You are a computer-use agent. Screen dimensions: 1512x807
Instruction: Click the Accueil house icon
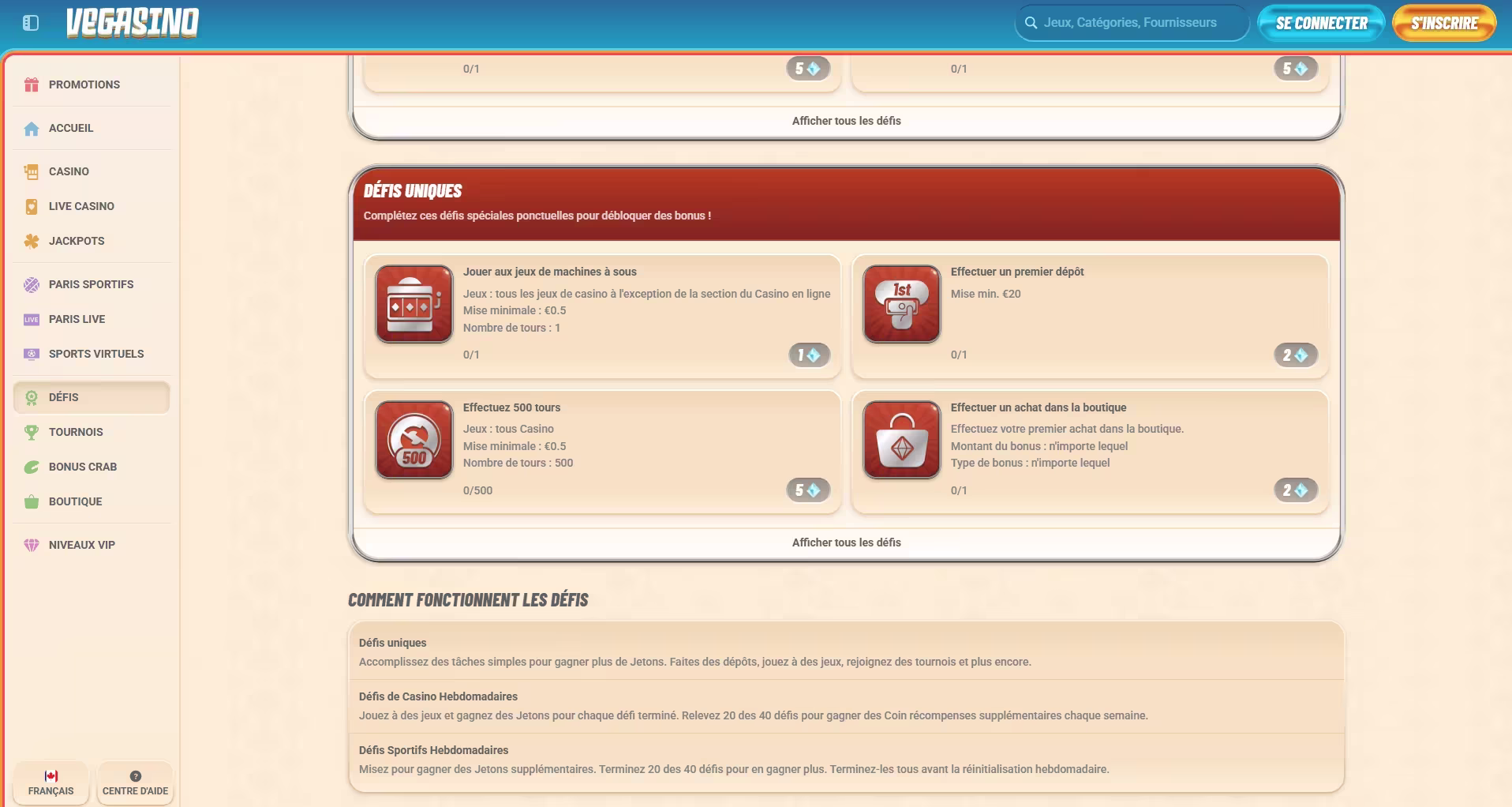click(32, 128)
